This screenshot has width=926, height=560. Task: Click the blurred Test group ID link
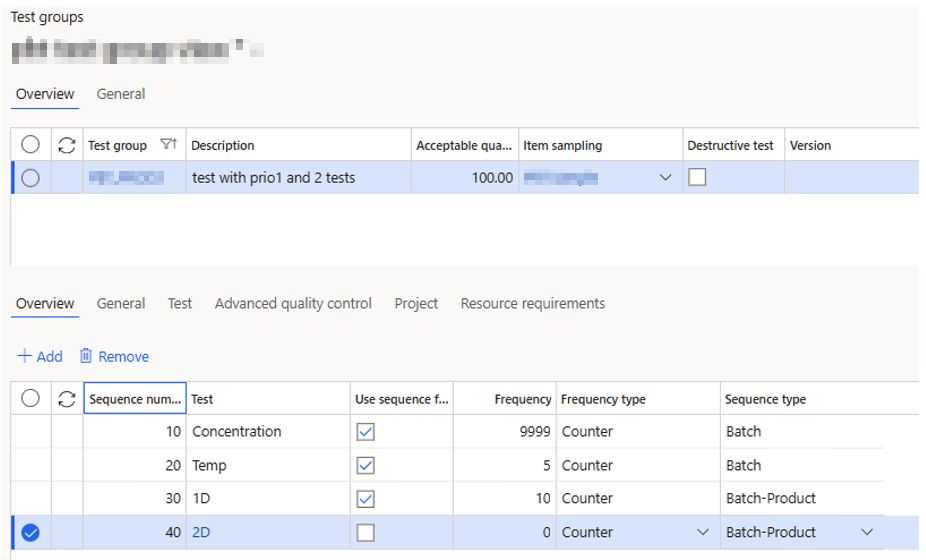coord(126,178)
